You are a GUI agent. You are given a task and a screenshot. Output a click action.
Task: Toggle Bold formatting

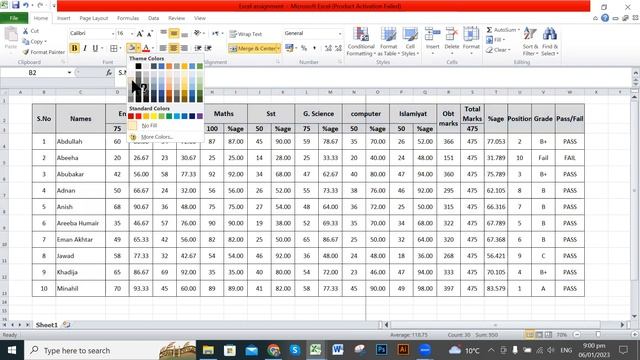pos(74,48)
